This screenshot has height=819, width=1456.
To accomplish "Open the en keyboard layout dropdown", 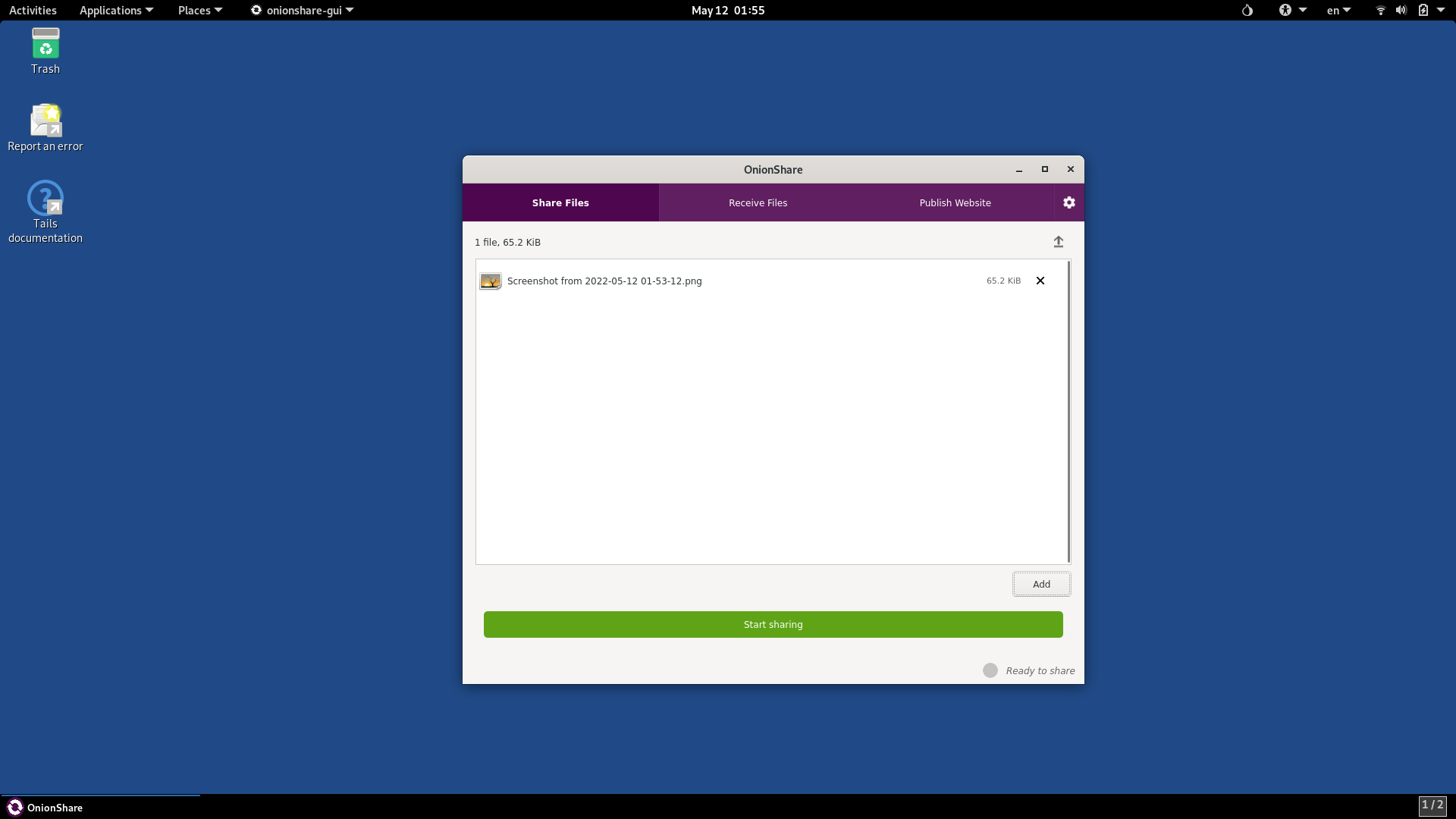I will [x=1338, y=11].
